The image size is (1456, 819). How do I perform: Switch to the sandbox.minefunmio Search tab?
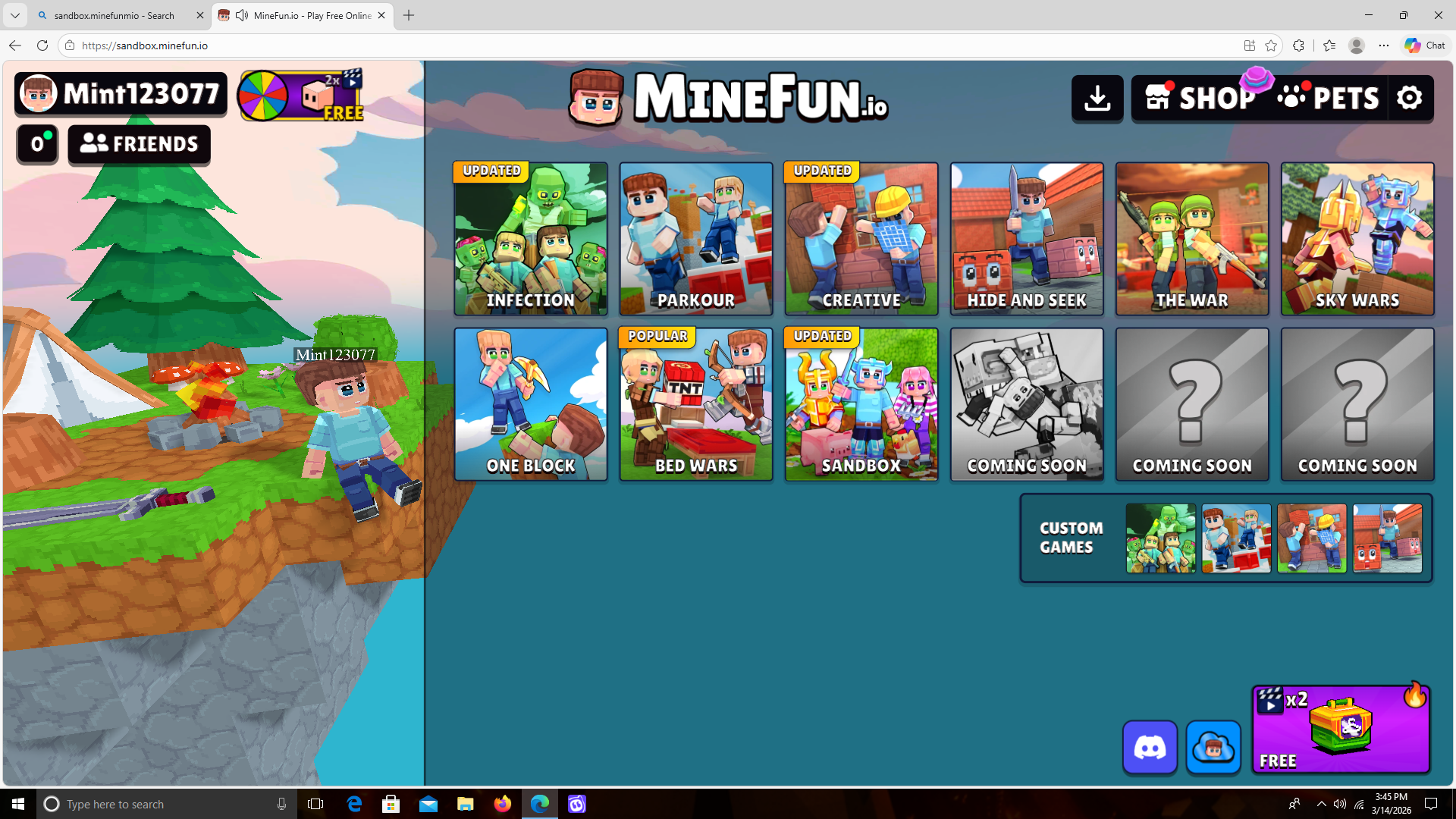114,15
